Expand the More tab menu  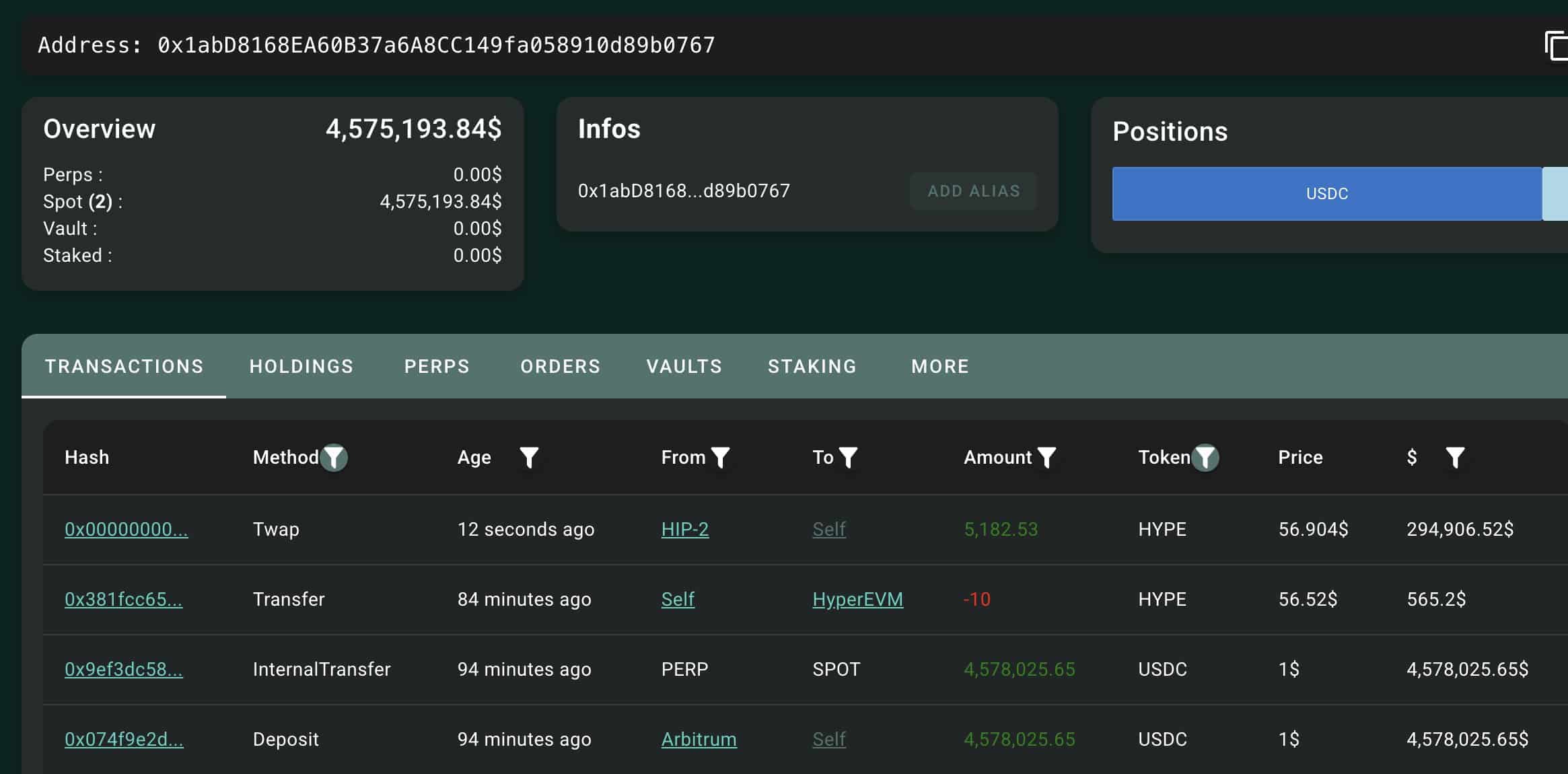pyautogui.click(x=940, y=366)
